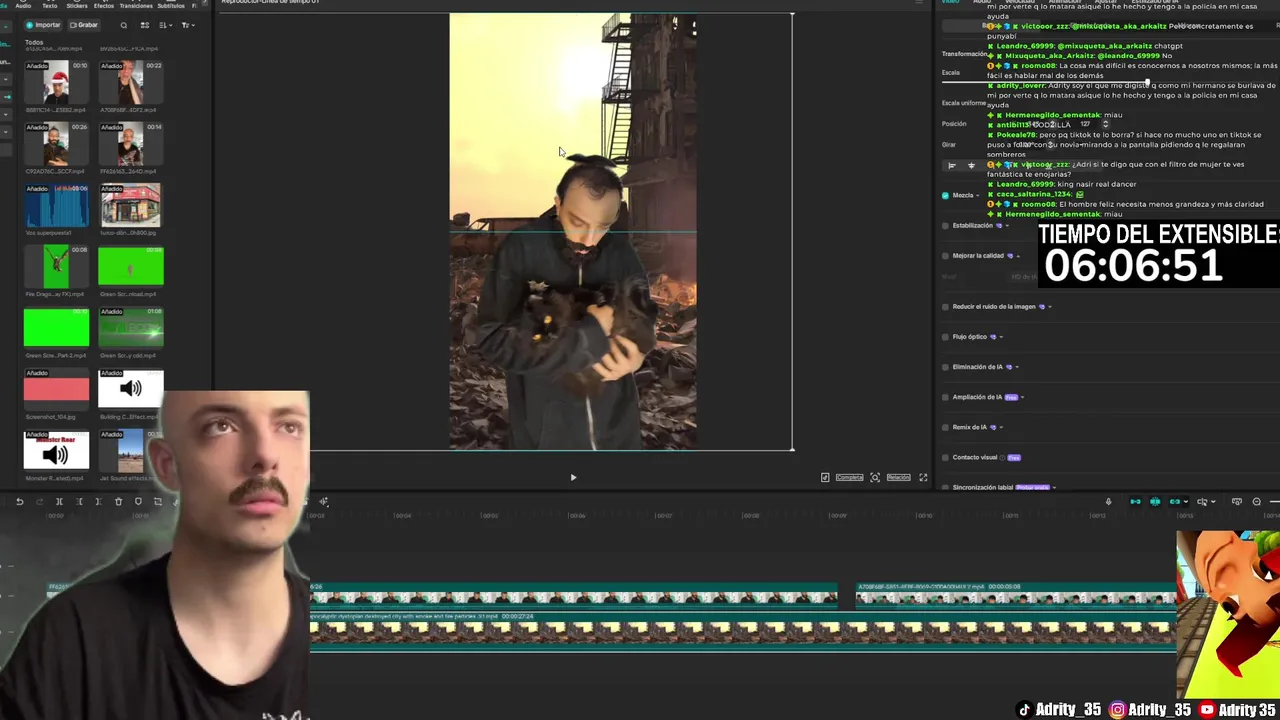The height and width of the screenshot is (720, 1280).
Task: Open the Completa quality dropdown
Action: pos(849,478)
